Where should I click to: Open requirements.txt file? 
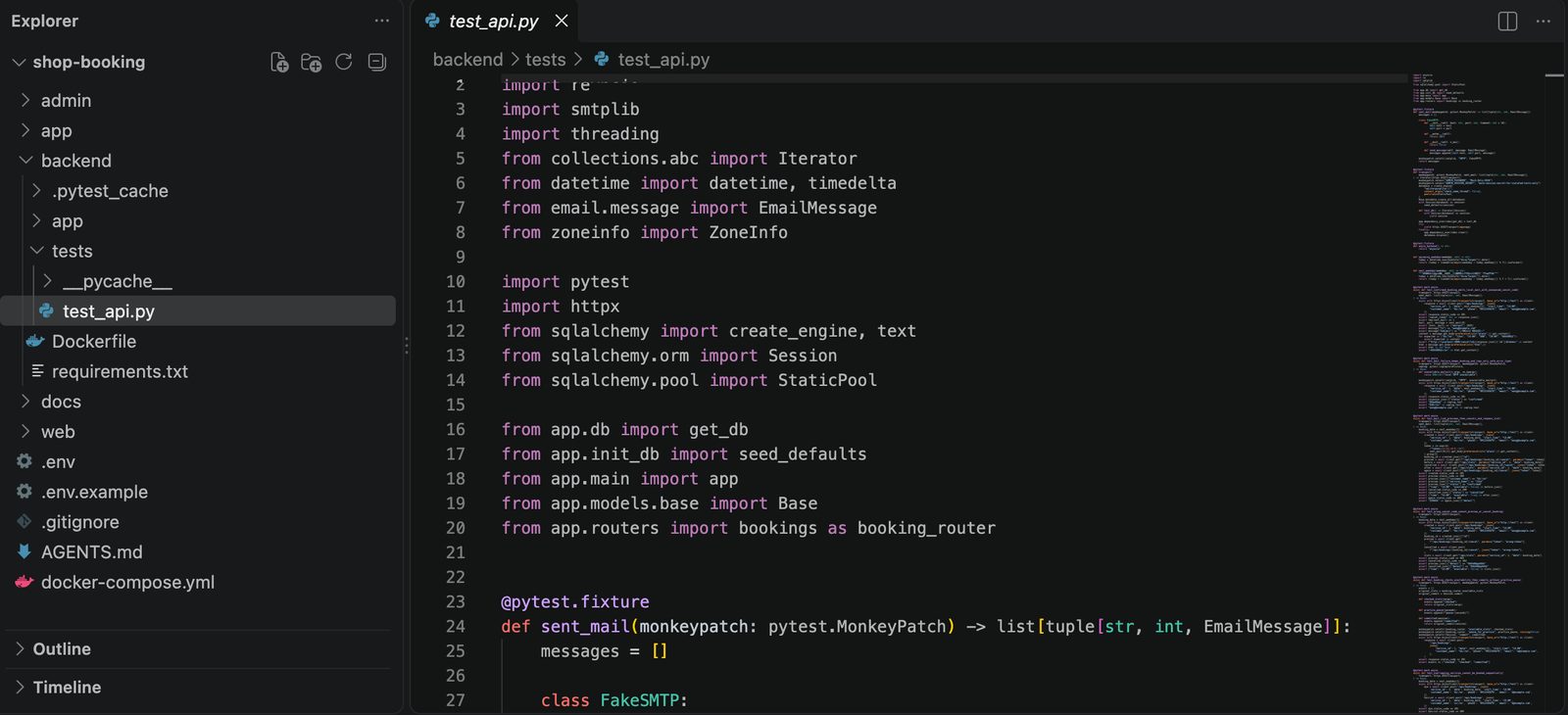point(199,371)
